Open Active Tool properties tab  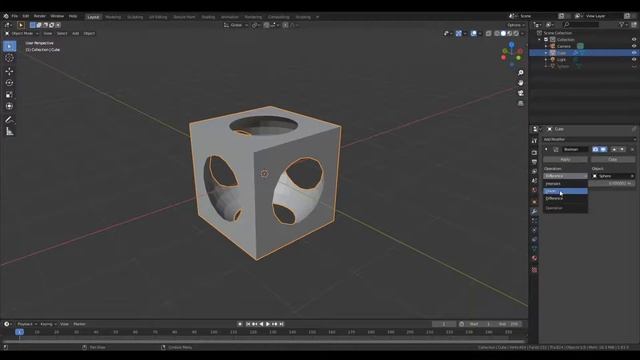pos(534,141)
